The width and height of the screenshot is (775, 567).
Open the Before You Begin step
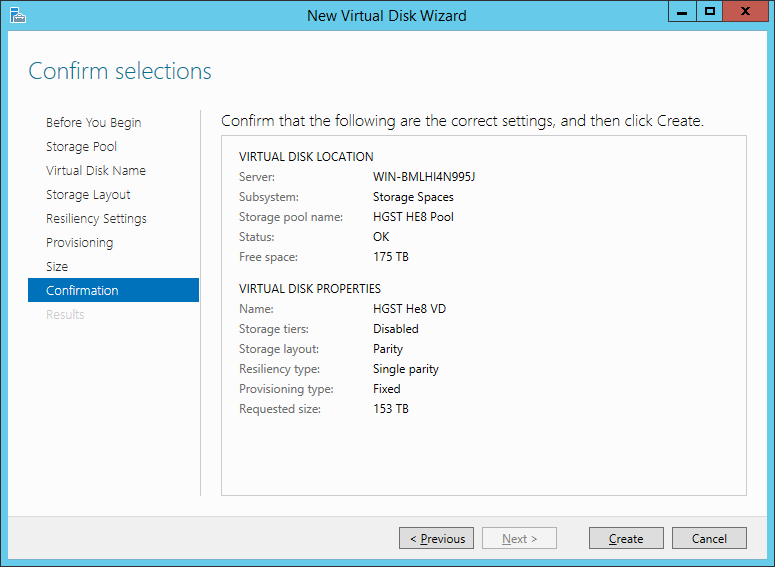tap(93, 122)
